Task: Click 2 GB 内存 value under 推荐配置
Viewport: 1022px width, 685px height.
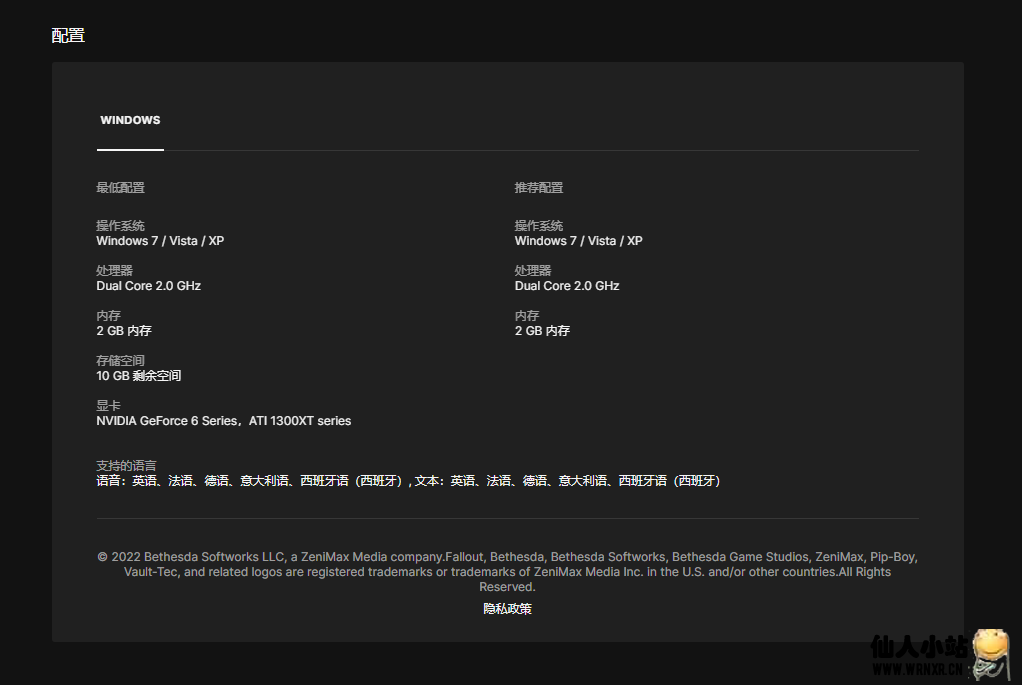Action: pyautogui.click(x=542, y=331)
